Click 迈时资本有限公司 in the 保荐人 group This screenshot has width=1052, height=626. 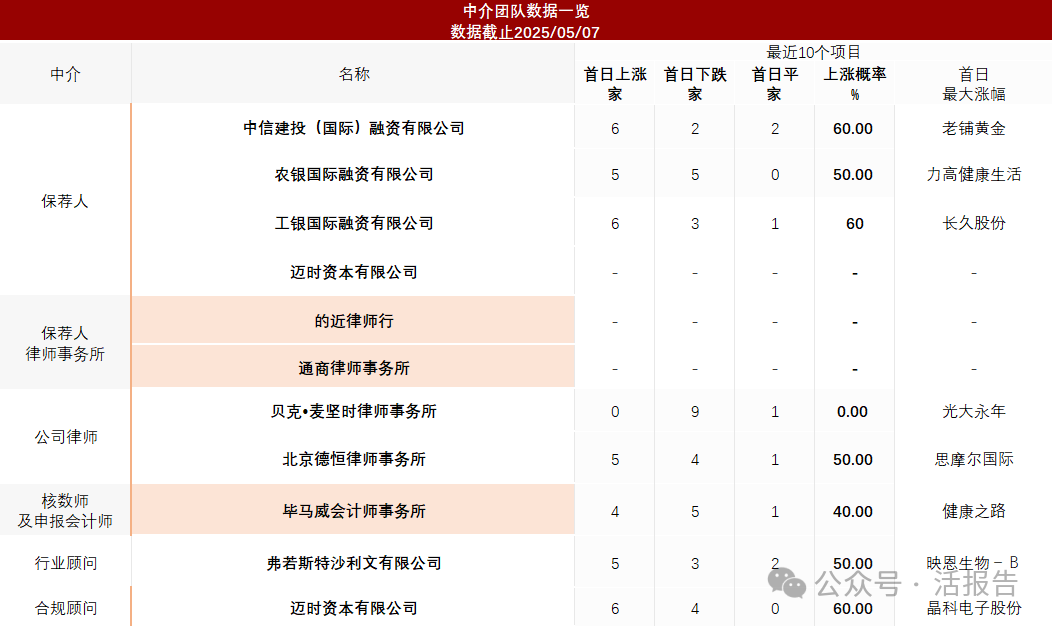click(x=354, y=272)
